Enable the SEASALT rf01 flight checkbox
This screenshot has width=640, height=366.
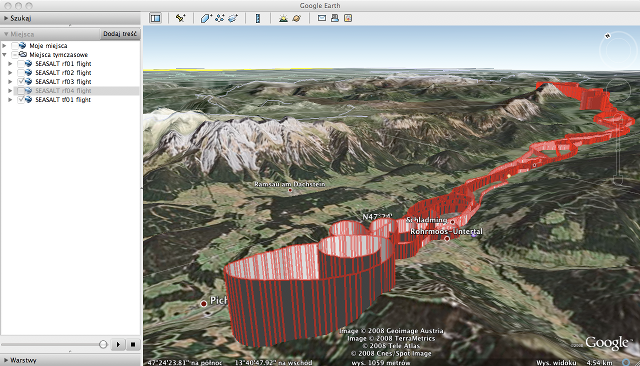tap(21, 64)
